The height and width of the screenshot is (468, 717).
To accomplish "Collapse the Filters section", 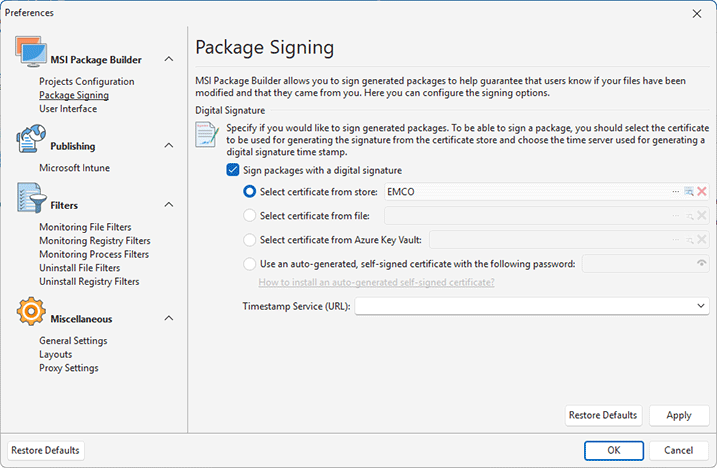I will pyautogui.click(x=169, y=204).
